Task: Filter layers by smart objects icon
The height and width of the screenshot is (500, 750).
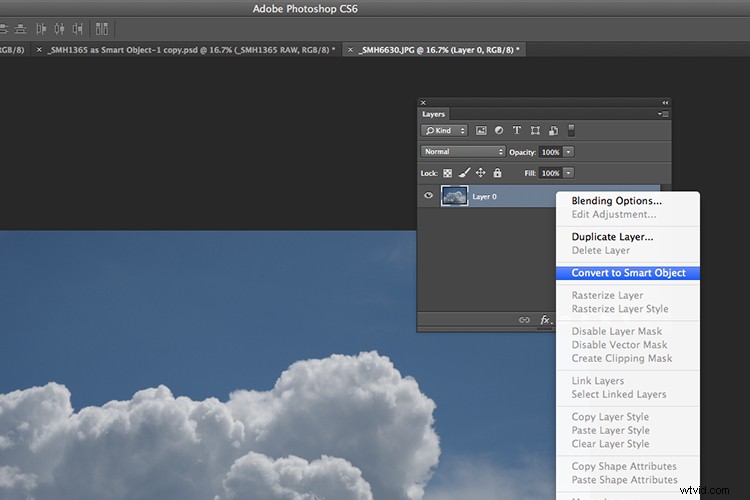Action: [553, 131]
